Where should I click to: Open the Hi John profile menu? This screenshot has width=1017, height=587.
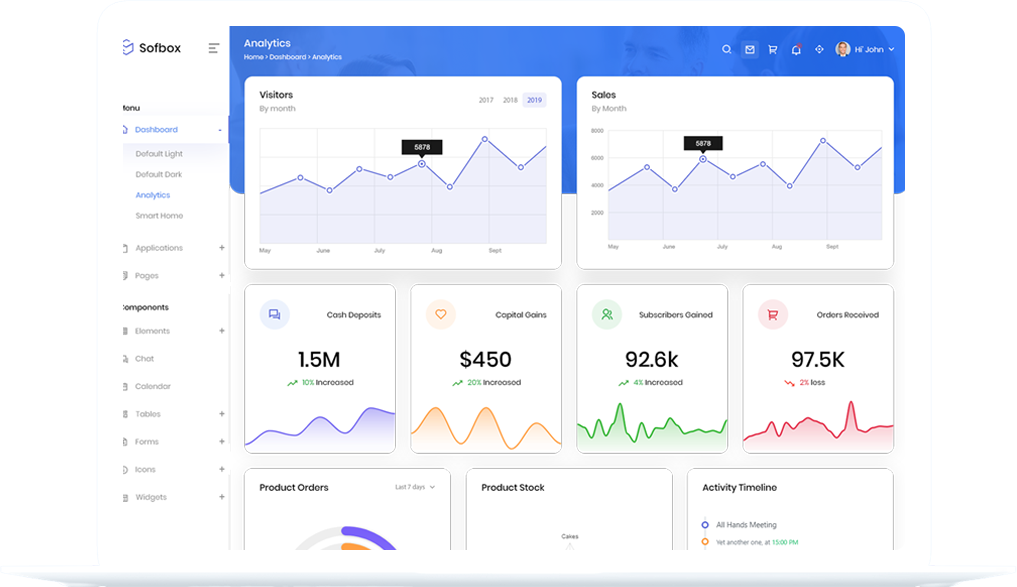click(x=868, y=48)
